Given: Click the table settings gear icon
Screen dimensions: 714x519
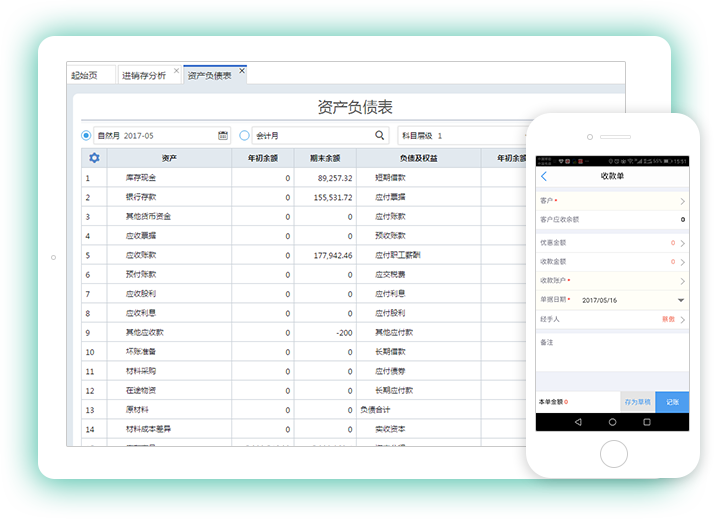Looking at the screenshot, I should point(94,158).
